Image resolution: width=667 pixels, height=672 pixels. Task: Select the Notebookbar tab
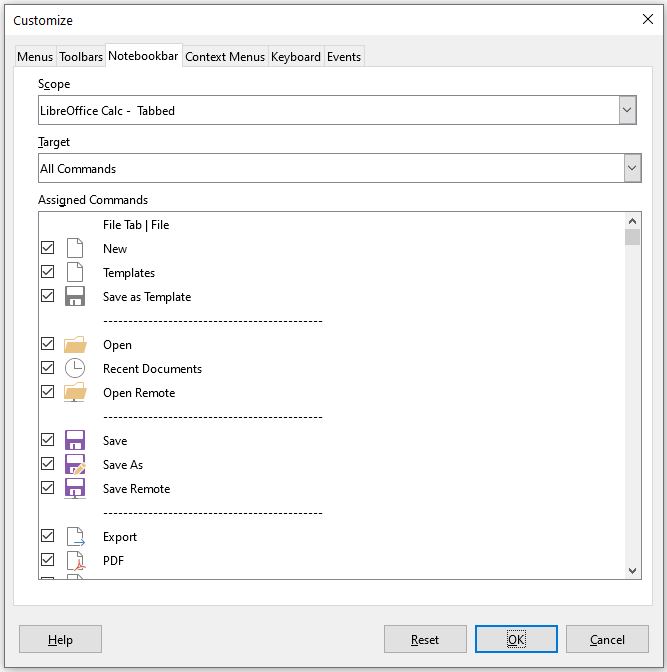(x=143, y=56)
